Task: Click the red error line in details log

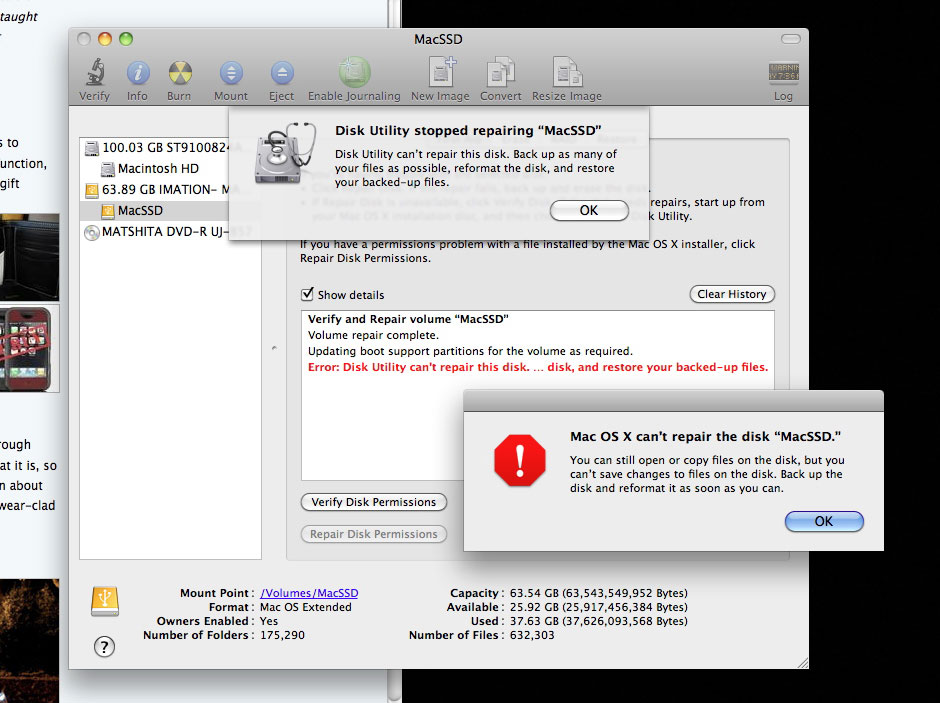Action: [x=538, y=367]
